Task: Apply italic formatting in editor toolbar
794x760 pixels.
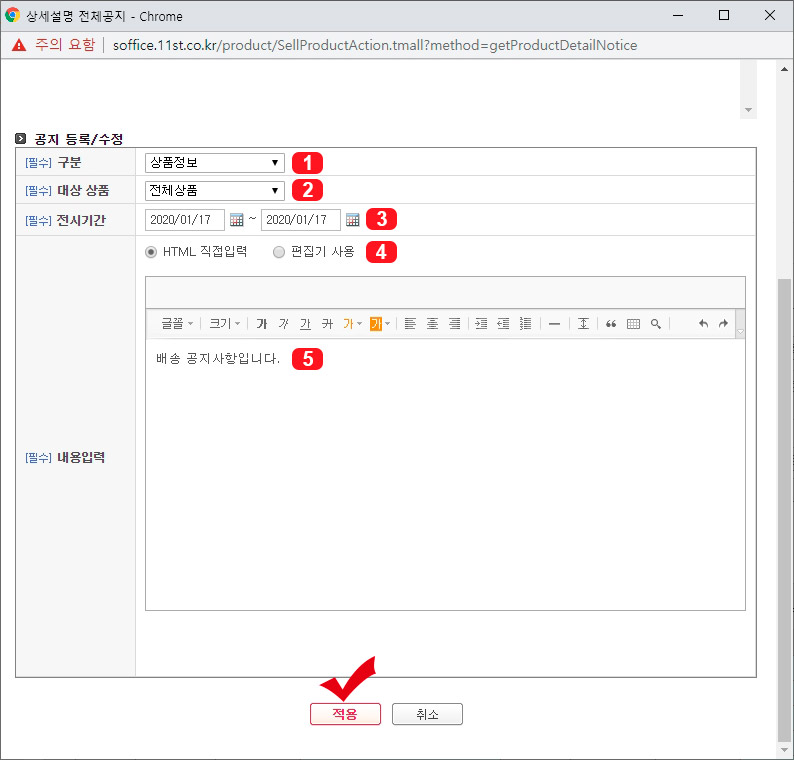Action: 284,324
